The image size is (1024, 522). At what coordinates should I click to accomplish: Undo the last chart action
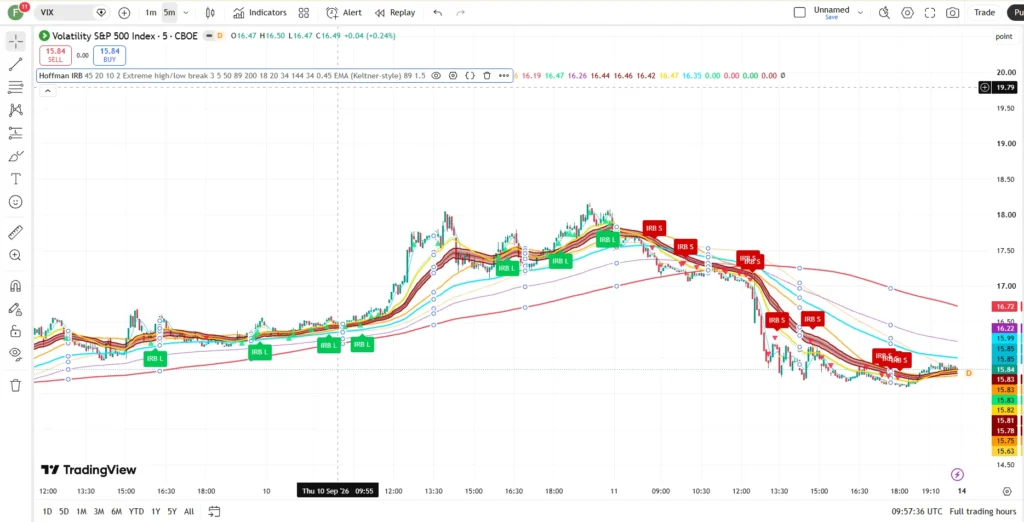click(438, 12)
